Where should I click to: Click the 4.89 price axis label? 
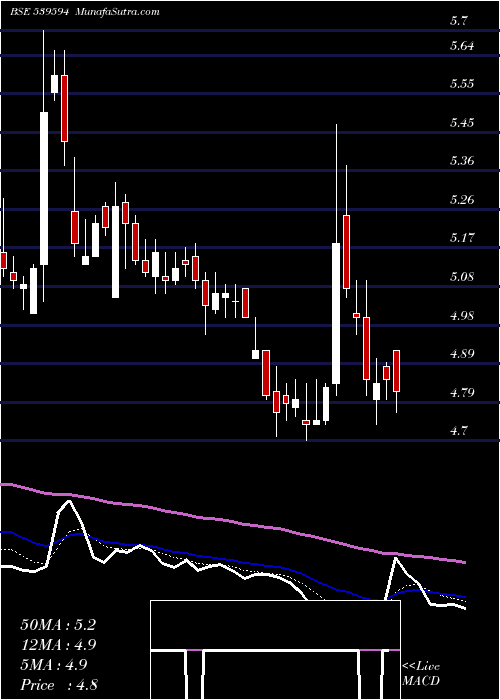[462, 354]
